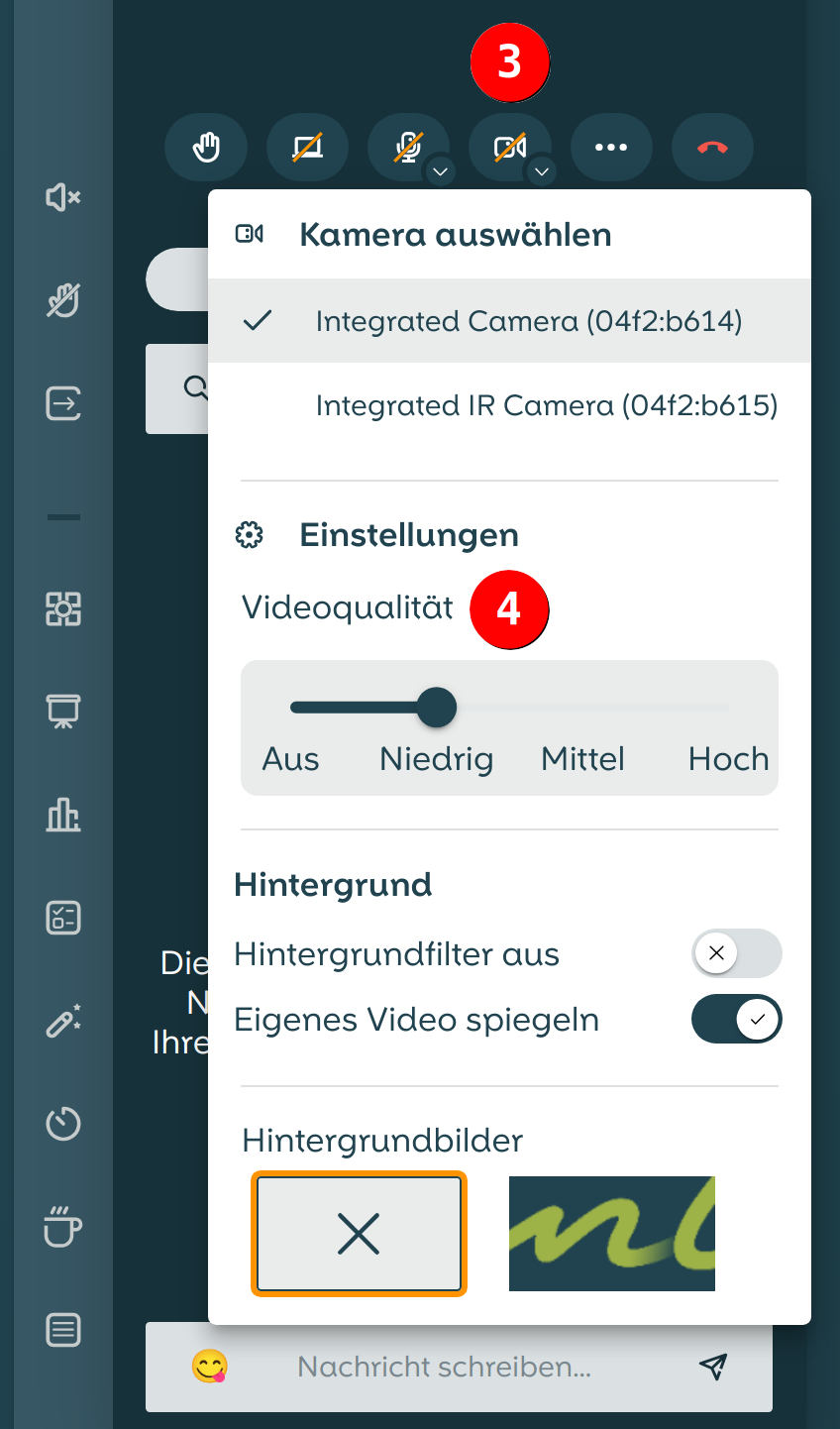
Task: Open the survey checklist tool
Action: (x=63, y=918)
